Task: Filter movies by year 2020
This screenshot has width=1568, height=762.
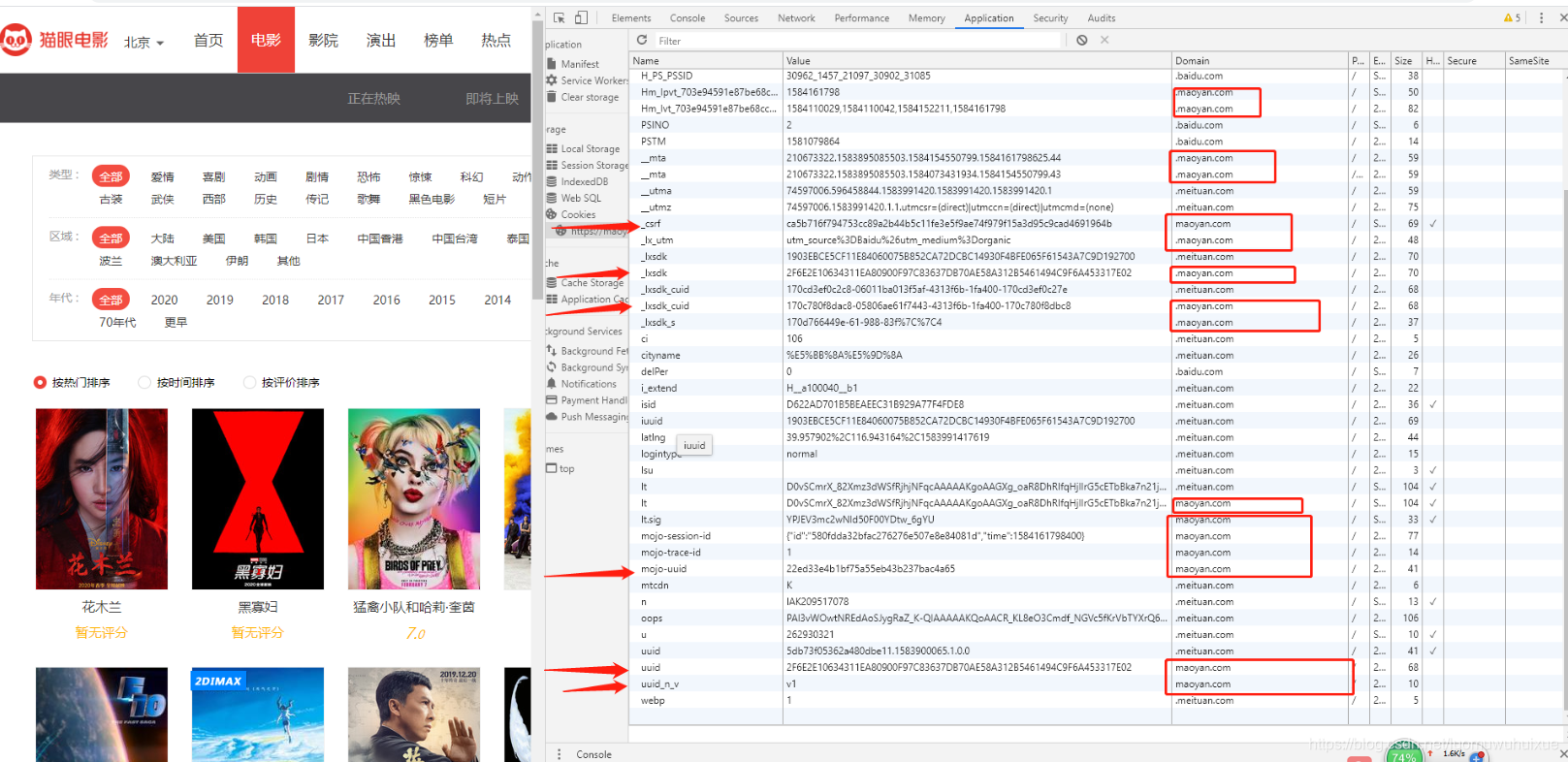Action: point(165,301)
